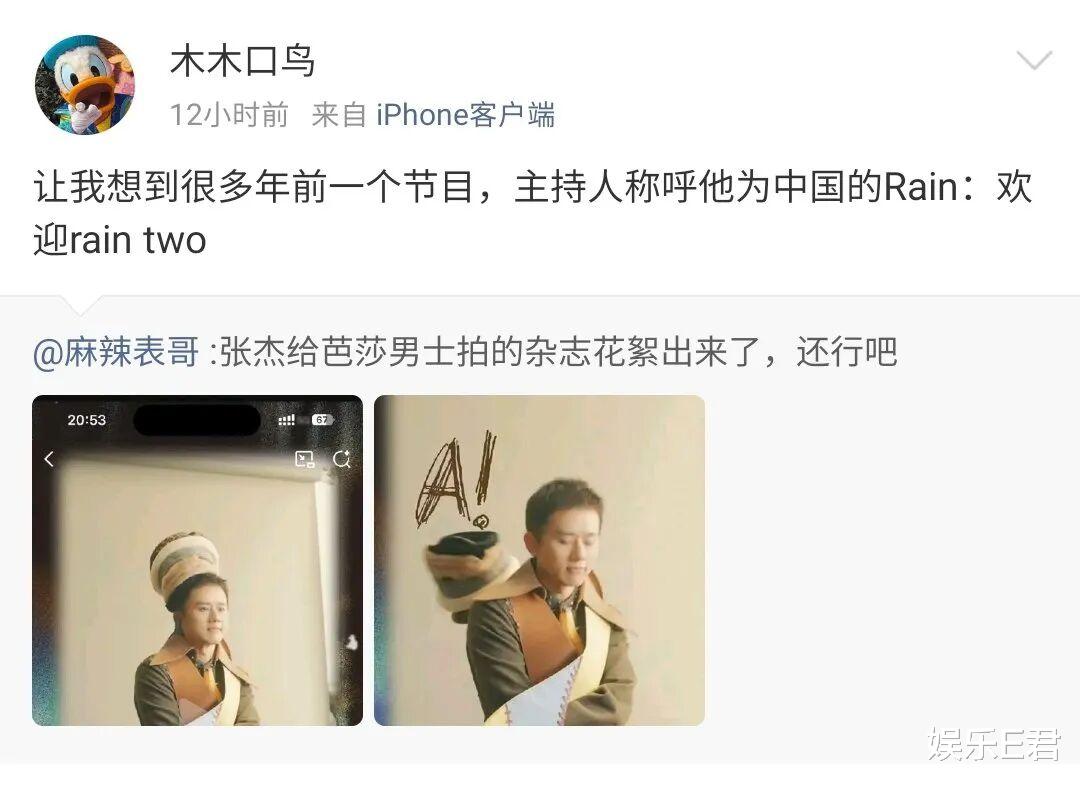
Task: Tap the 20:53 clock in screenshot
Action: point(87,420)
